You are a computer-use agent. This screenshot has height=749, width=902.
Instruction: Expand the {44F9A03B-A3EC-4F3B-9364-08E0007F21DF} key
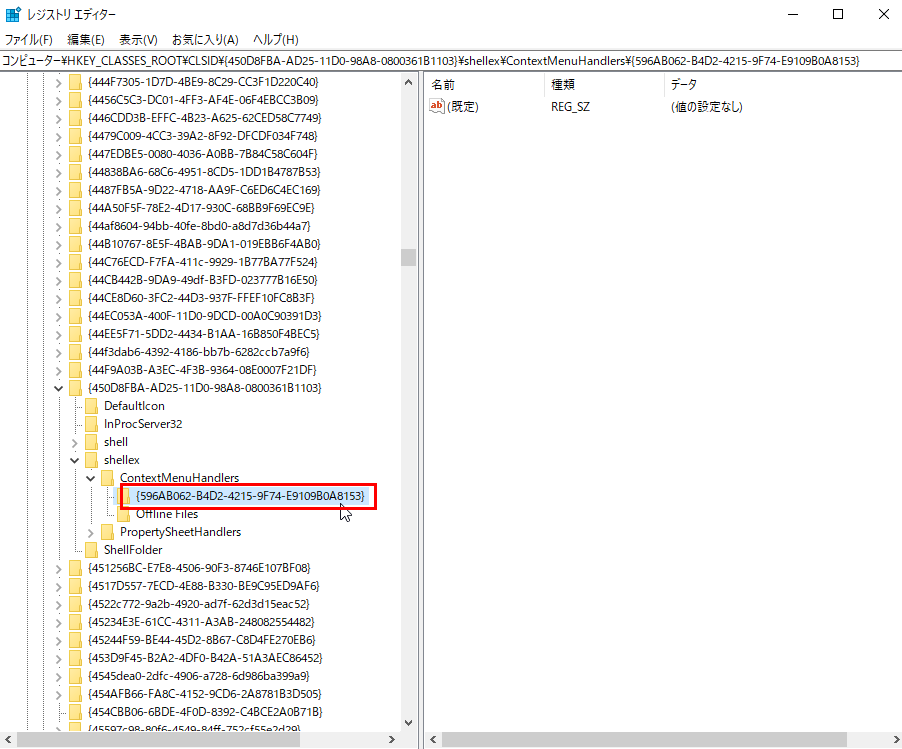tap(58, 370)
